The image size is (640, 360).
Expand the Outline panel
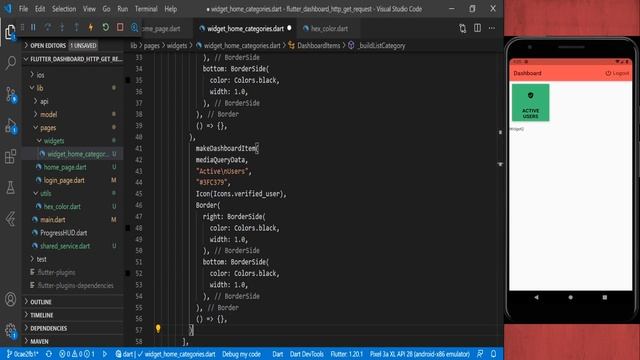(x=73, y=302)
